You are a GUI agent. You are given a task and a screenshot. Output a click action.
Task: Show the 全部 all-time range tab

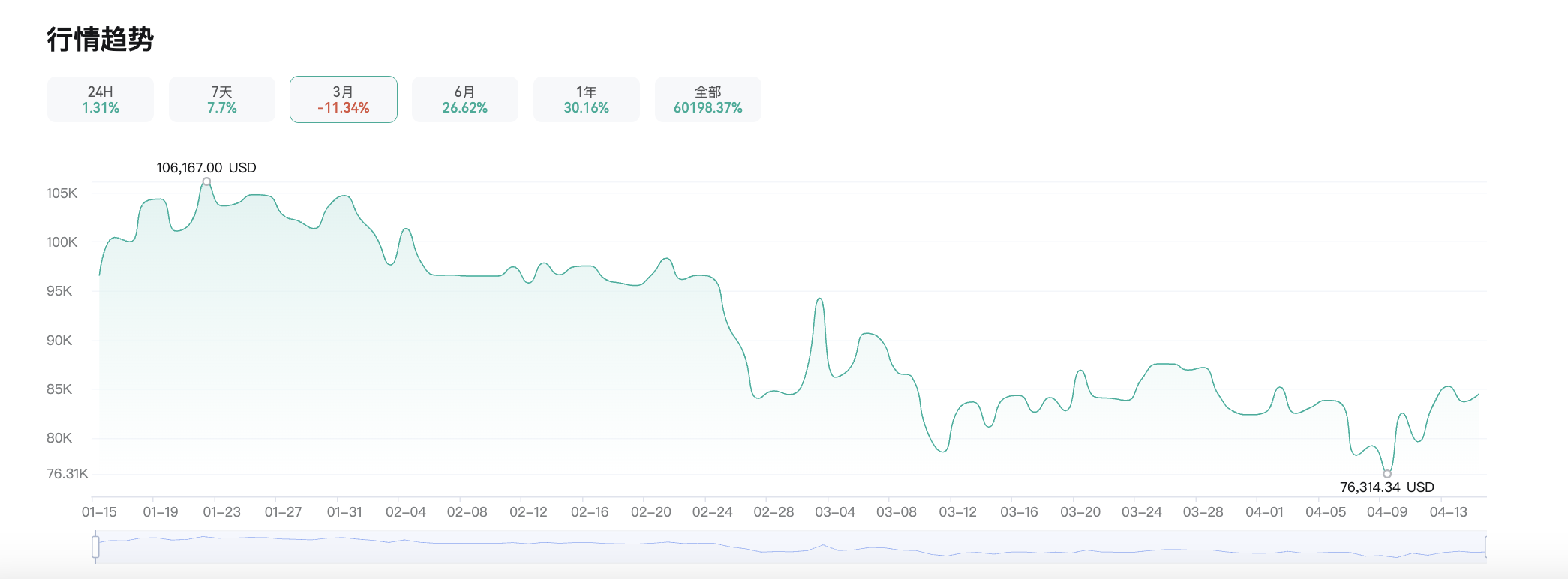708,99
